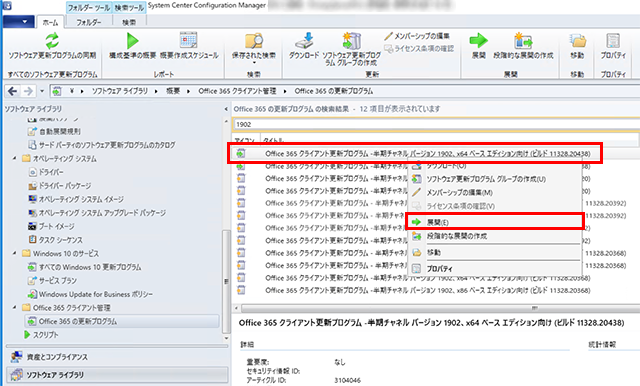The image size is (640, 386).
Task: Click ソフトウェア ライブラリ breadcrumb segment
Action: coord(120,91)
